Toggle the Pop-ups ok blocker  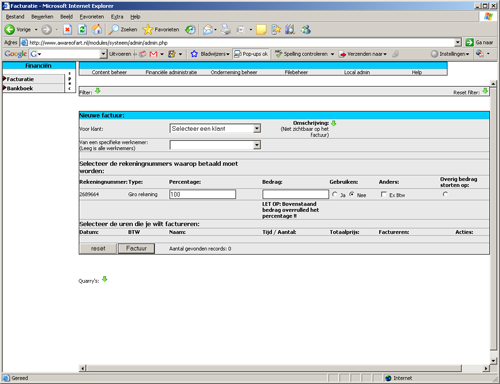[x=251, y=54]
